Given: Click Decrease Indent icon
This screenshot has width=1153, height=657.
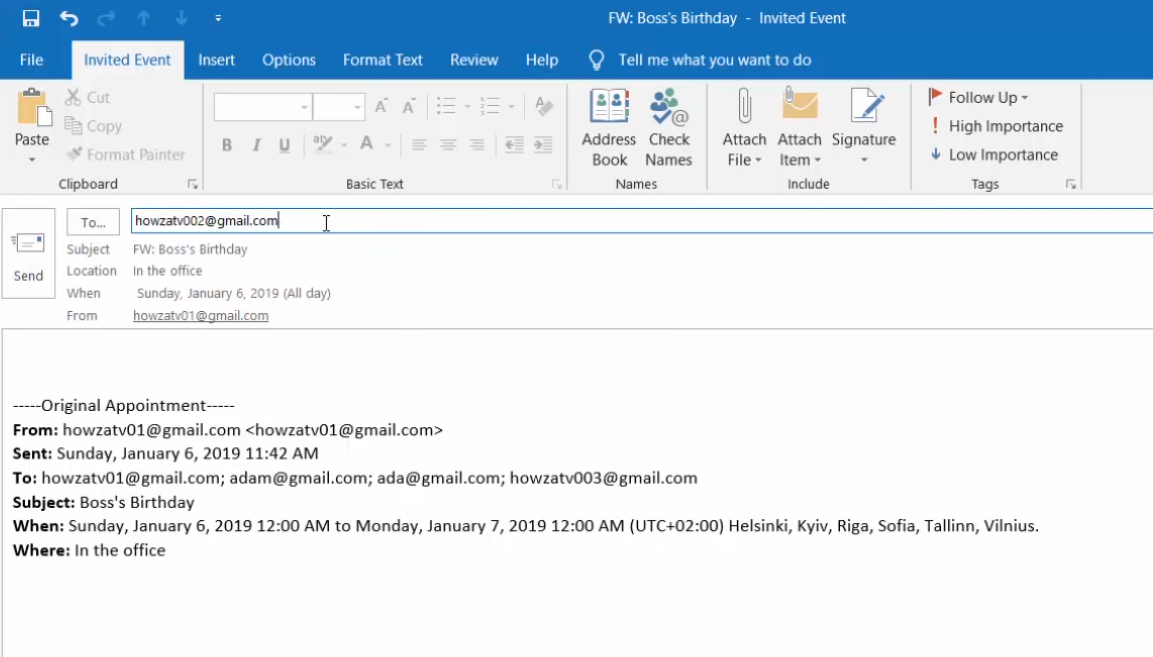Looking at the screenshot, I should (514, 145).
